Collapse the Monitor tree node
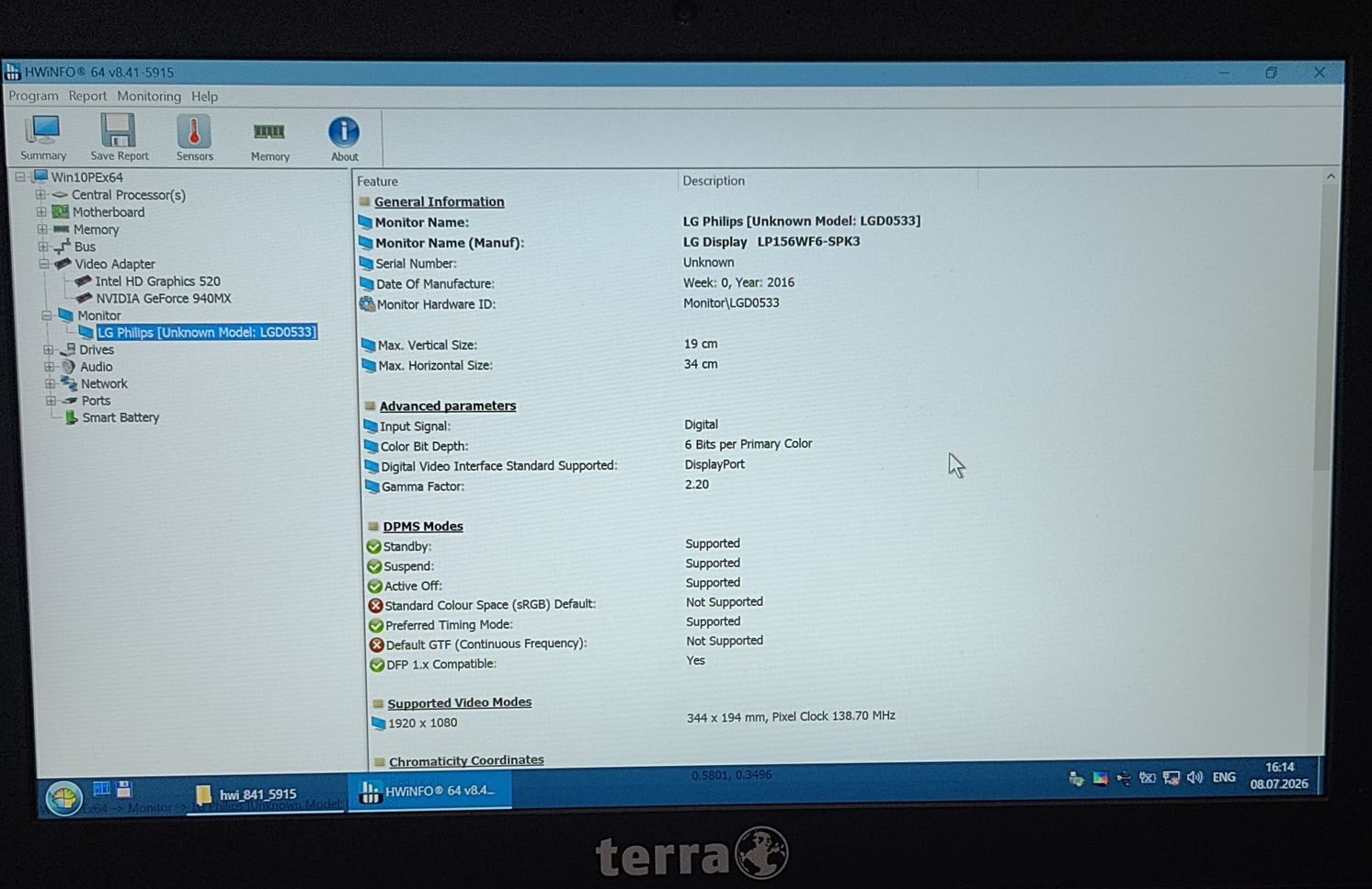Viewport: 1372px width, 889px height. tap(47, 315)
